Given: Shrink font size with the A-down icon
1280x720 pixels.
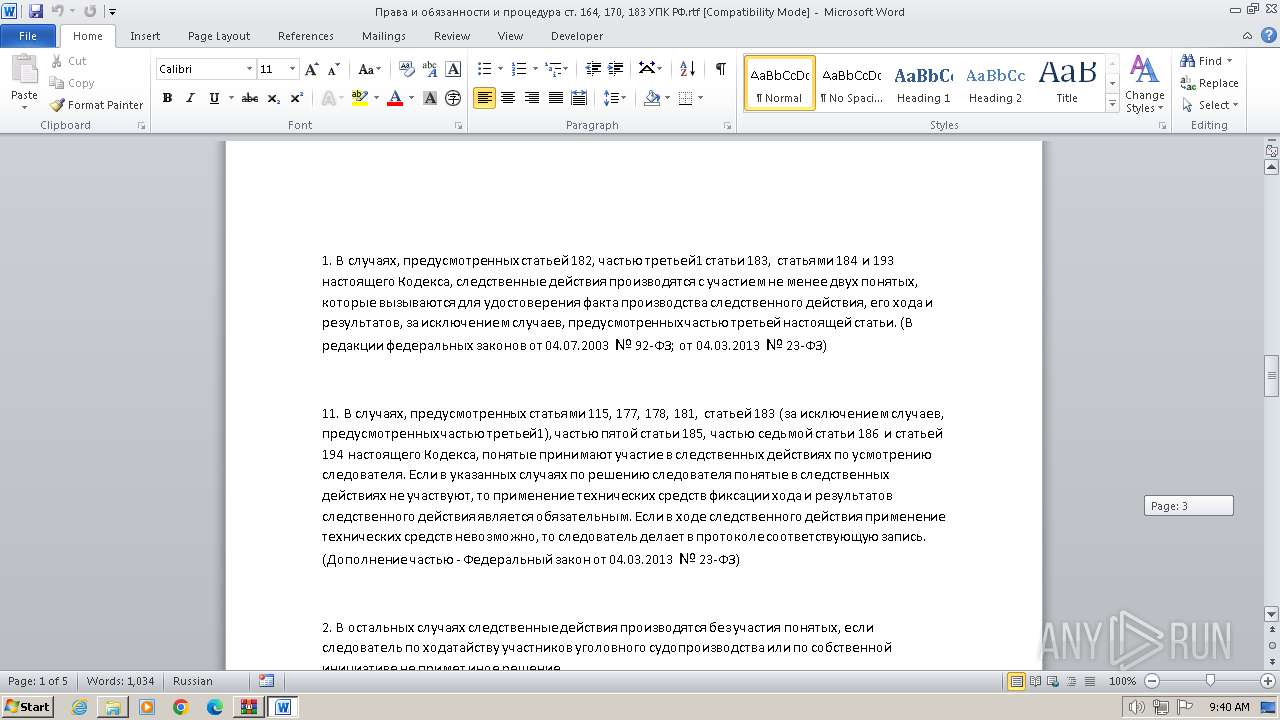Looking at the screenshot, I should tap(332, 69).
